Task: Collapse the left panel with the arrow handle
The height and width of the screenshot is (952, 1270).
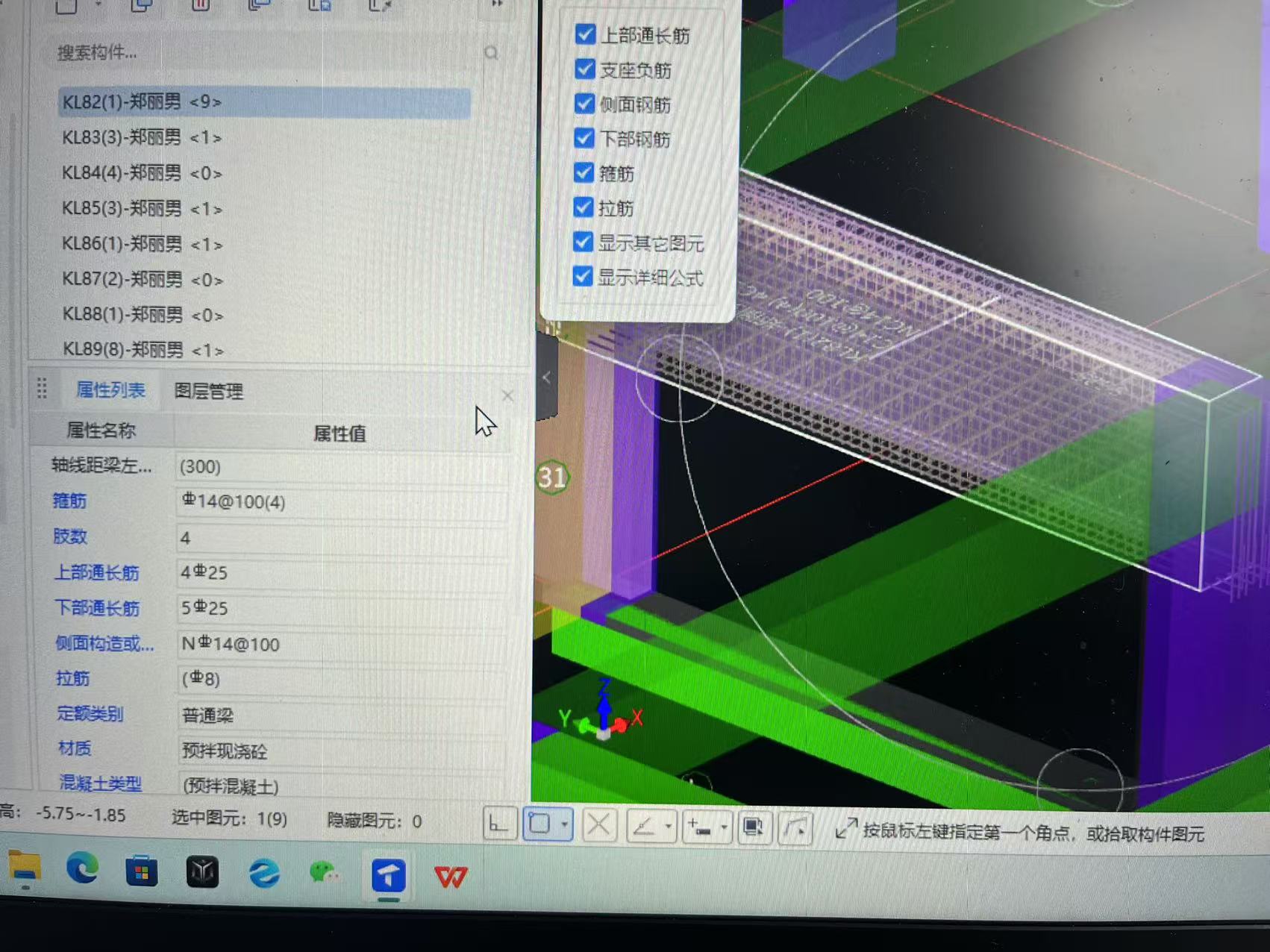Action: [547, 378]
